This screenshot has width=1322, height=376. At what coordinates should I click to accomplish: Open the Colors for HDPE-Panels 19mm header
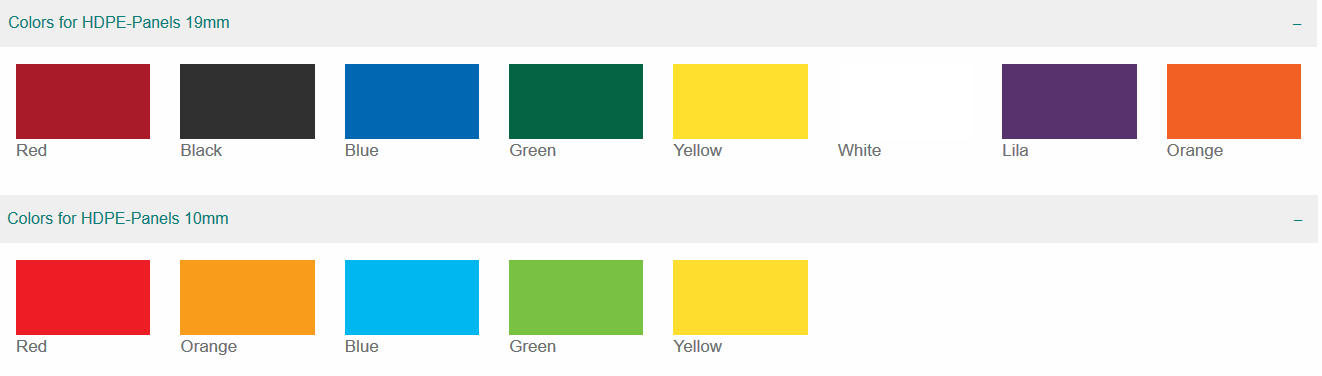point(659,23)
